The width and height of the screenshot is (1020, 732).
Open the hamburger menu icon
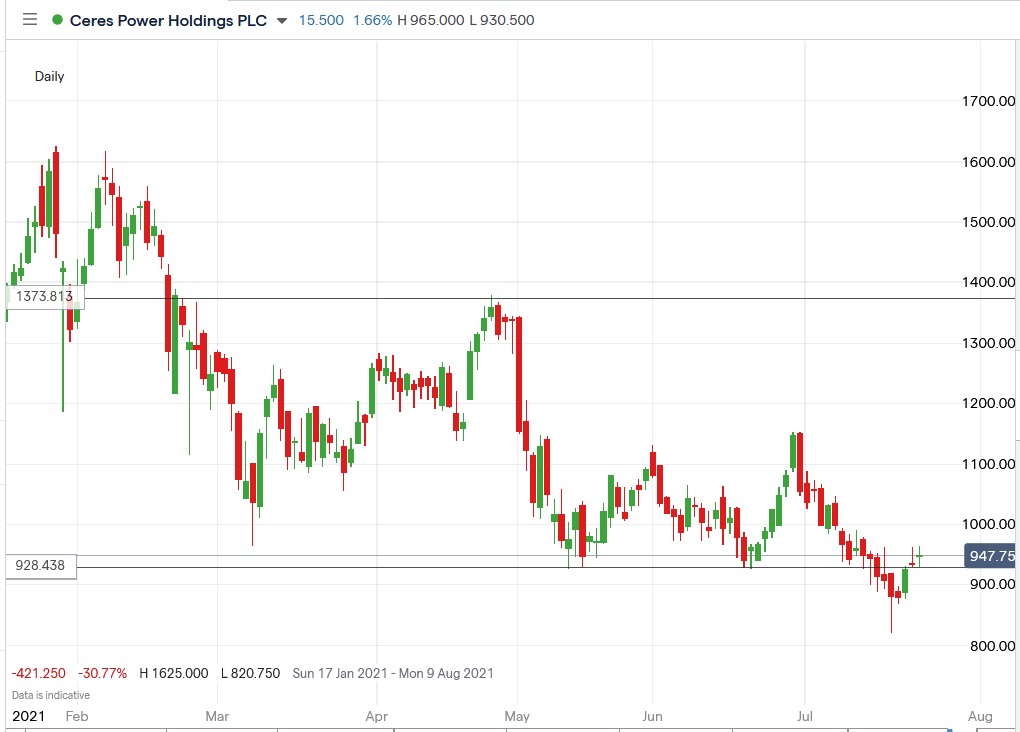[x=30, y=20]
